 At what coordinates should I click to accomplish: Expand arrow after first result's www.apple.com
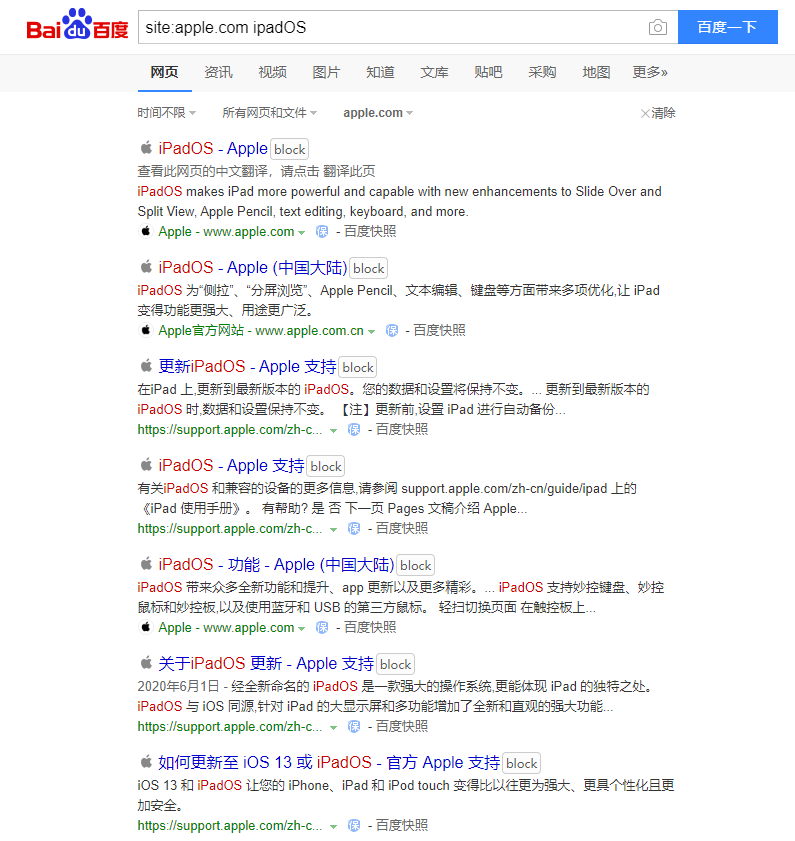[x=301, y=233]
